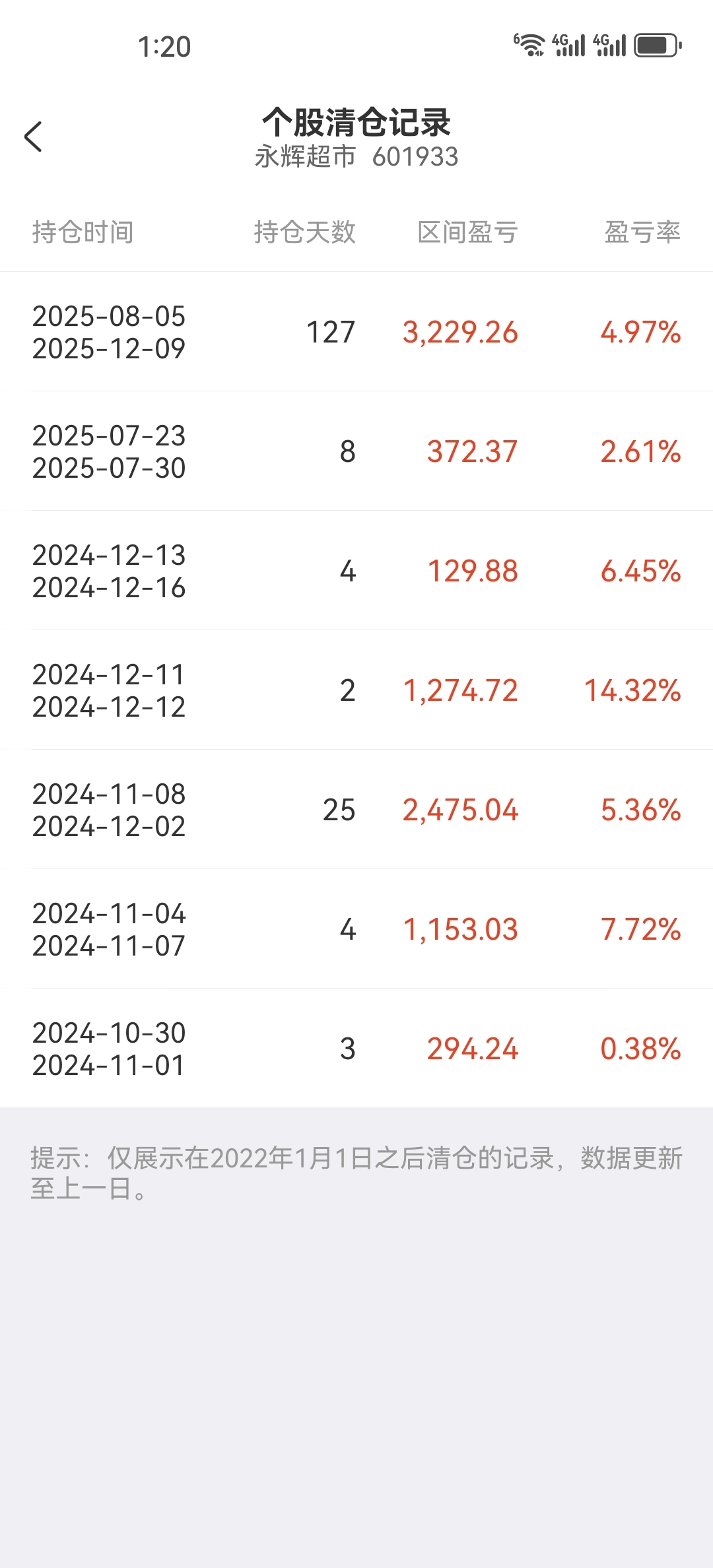Tap the 提示 note about 2022 records

coord(356,1173)
